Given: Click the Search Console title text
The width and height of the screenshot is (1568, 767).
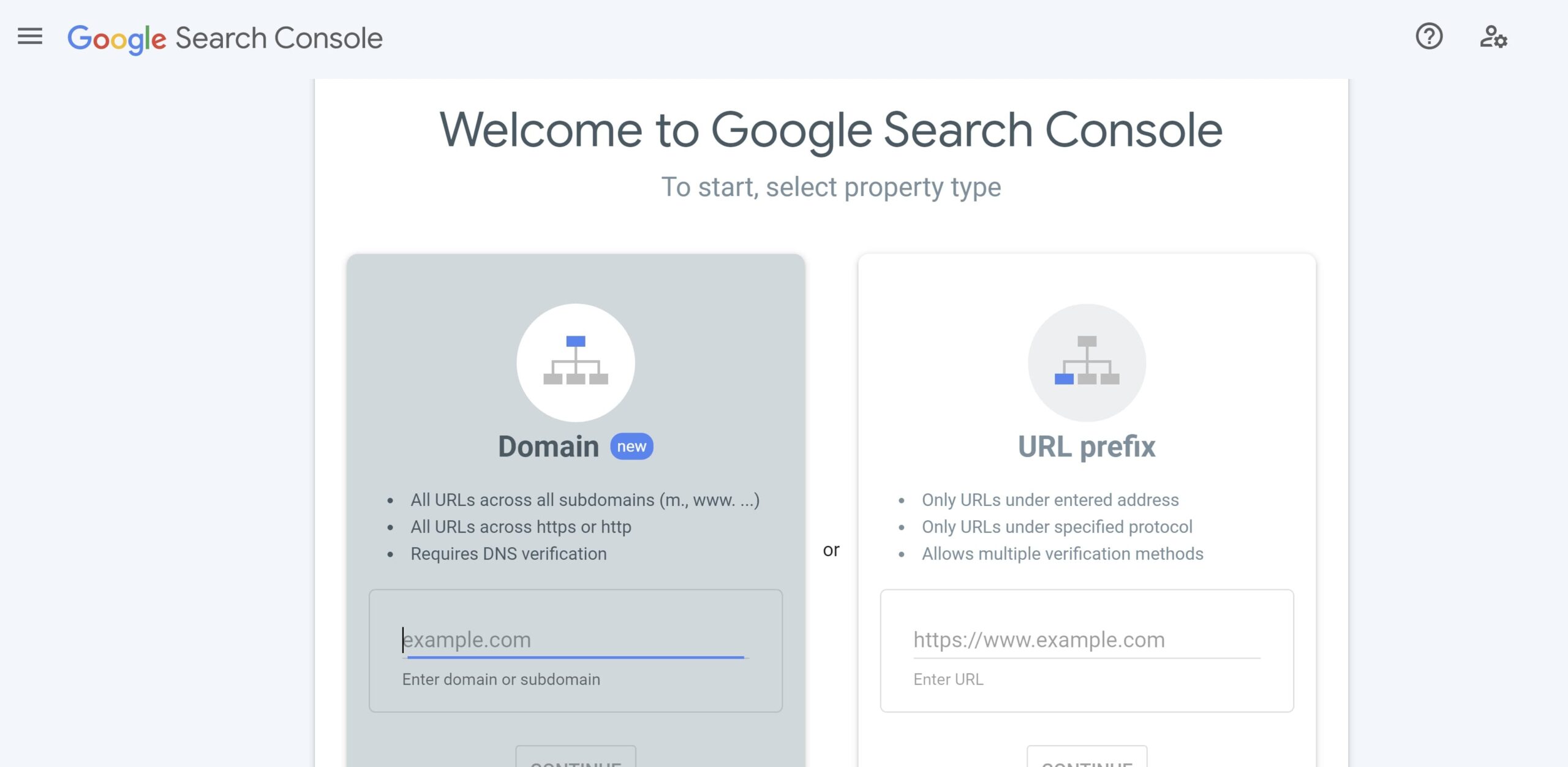Looking at the screenshot, I should click(x=279, y=38).
